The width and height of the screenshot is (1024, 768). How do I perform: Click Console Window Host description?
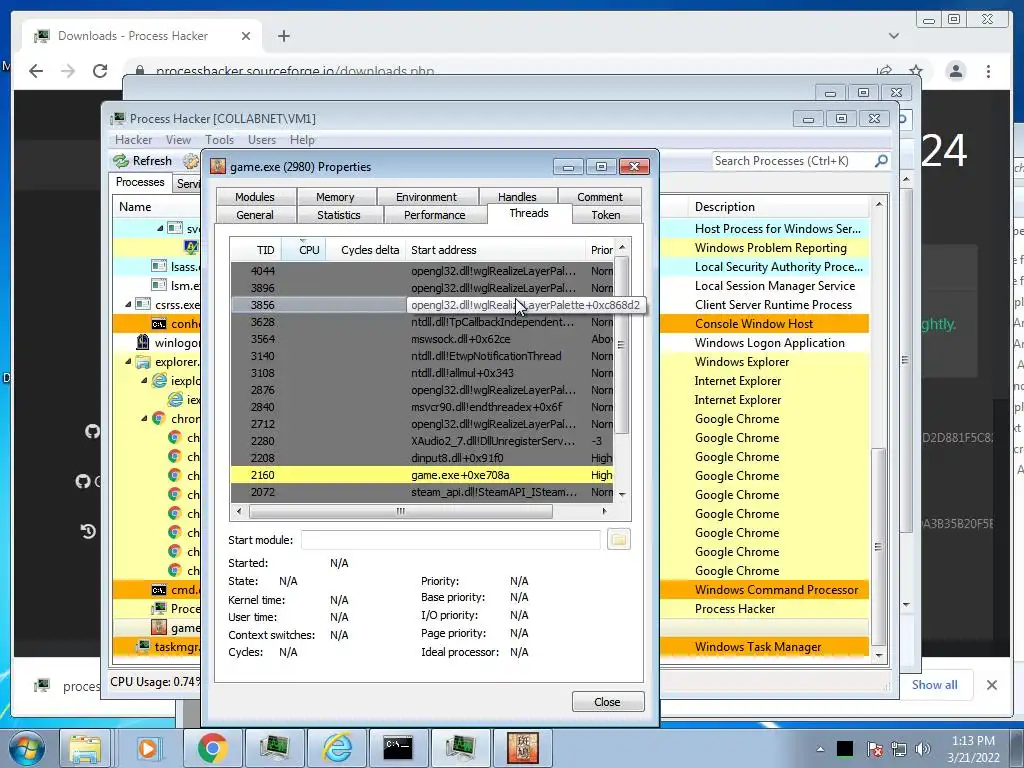point(754,324)
